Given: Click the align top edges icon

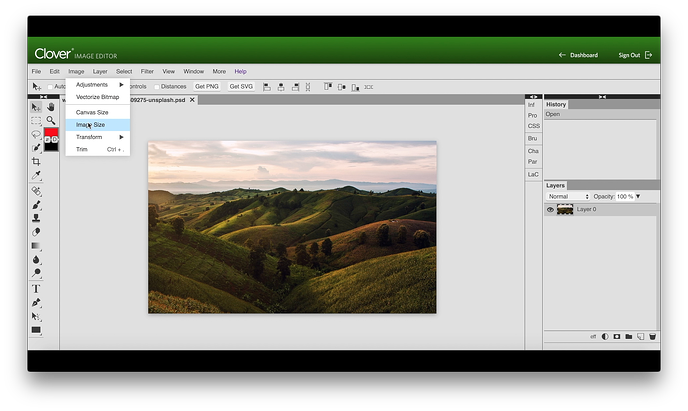Looking at the screenshot, I should [328, 87].
